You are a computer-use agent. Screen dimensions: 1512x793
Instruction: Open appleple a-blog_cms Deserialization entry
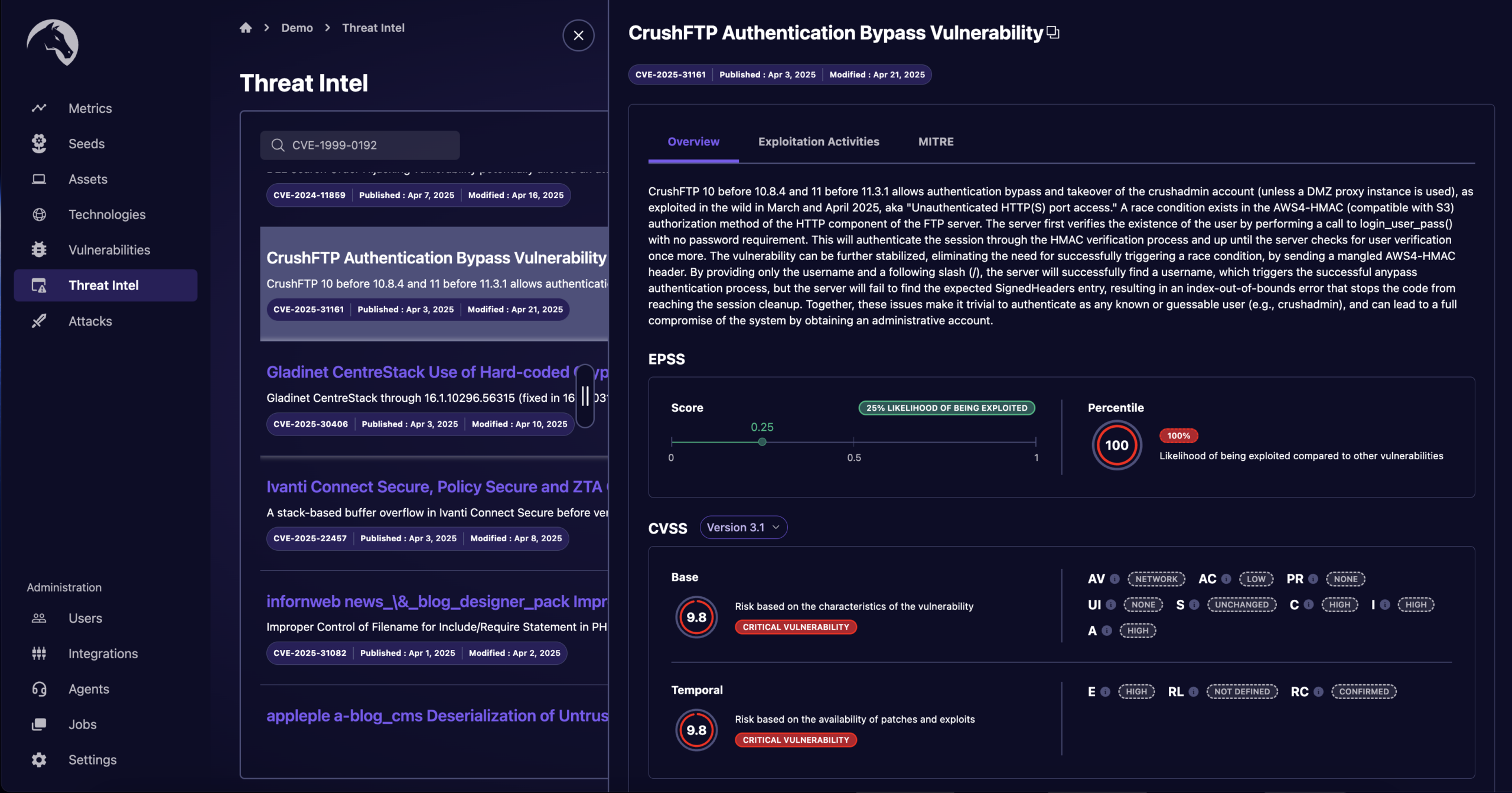click(x=437, y=716)
